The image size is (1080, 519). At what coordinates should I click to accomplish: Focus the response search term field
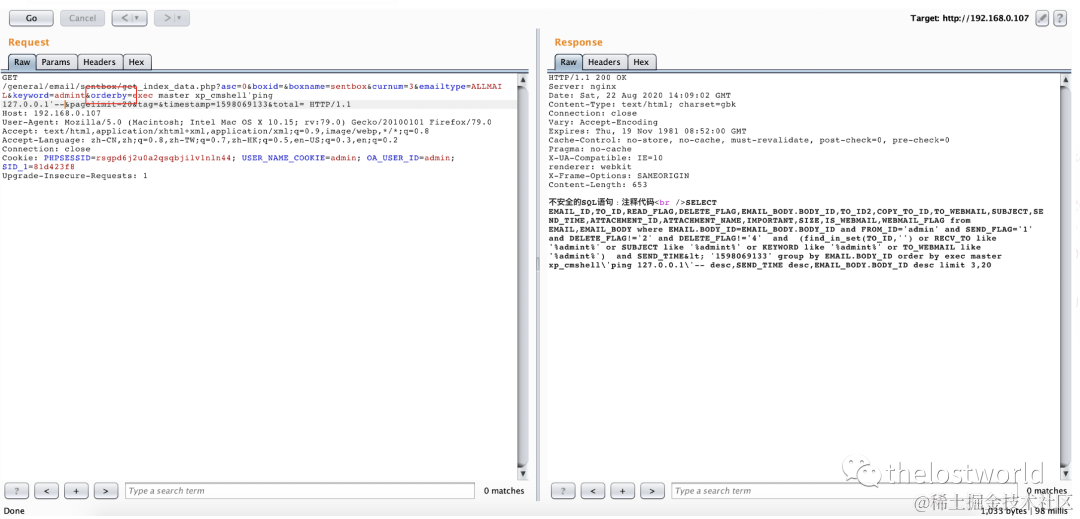pos(846,491)
